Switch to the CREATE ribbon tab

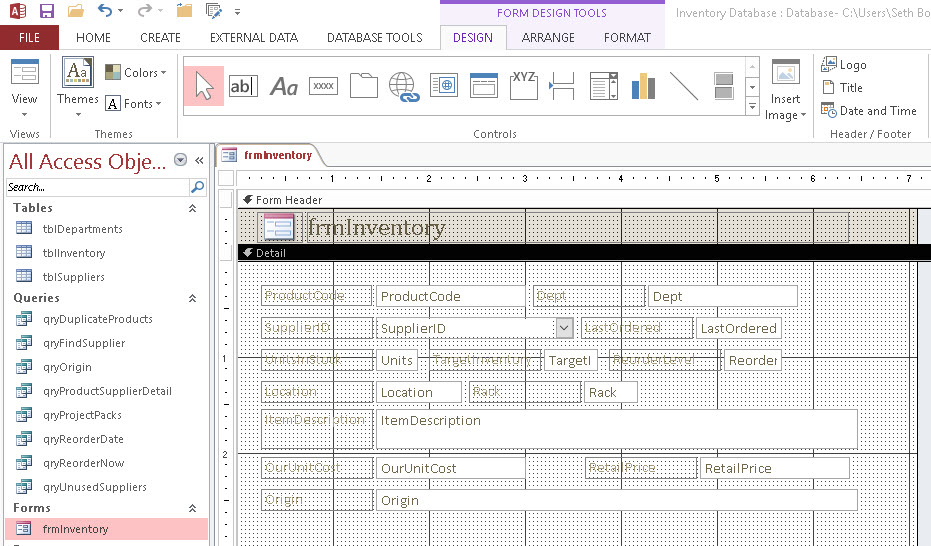(x=160, y=38)
